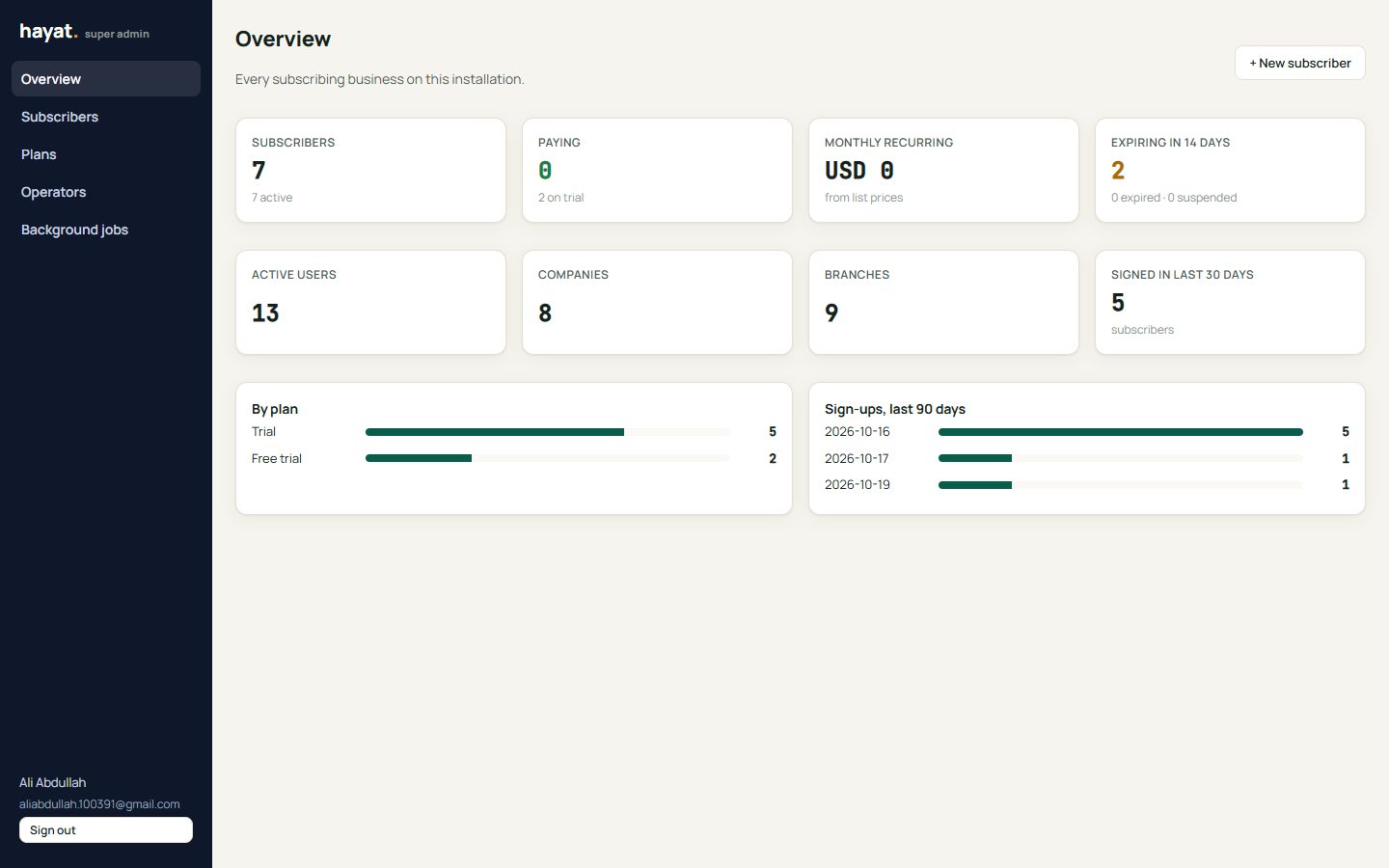Open the Overview page in sidebar
The image size is (1389, 868).
106,79
